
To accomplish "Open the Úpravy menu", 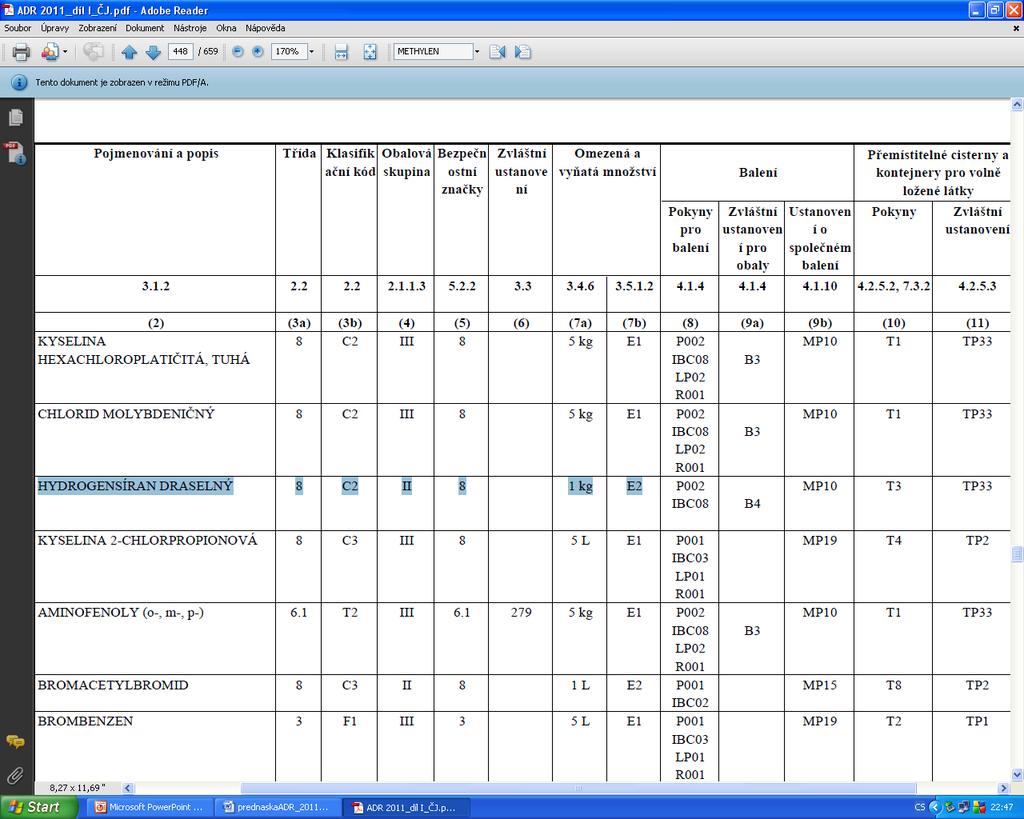I will [55, 28].
